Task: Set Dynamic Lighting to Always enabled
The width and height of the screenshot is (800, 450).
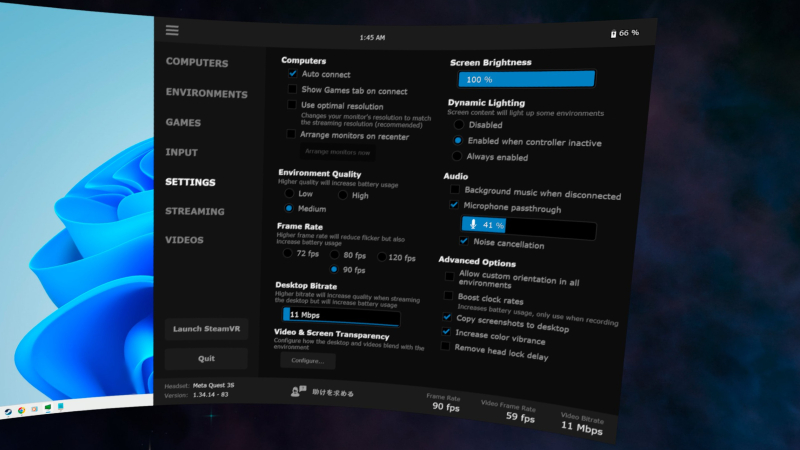Action: [x=458, y=157]
